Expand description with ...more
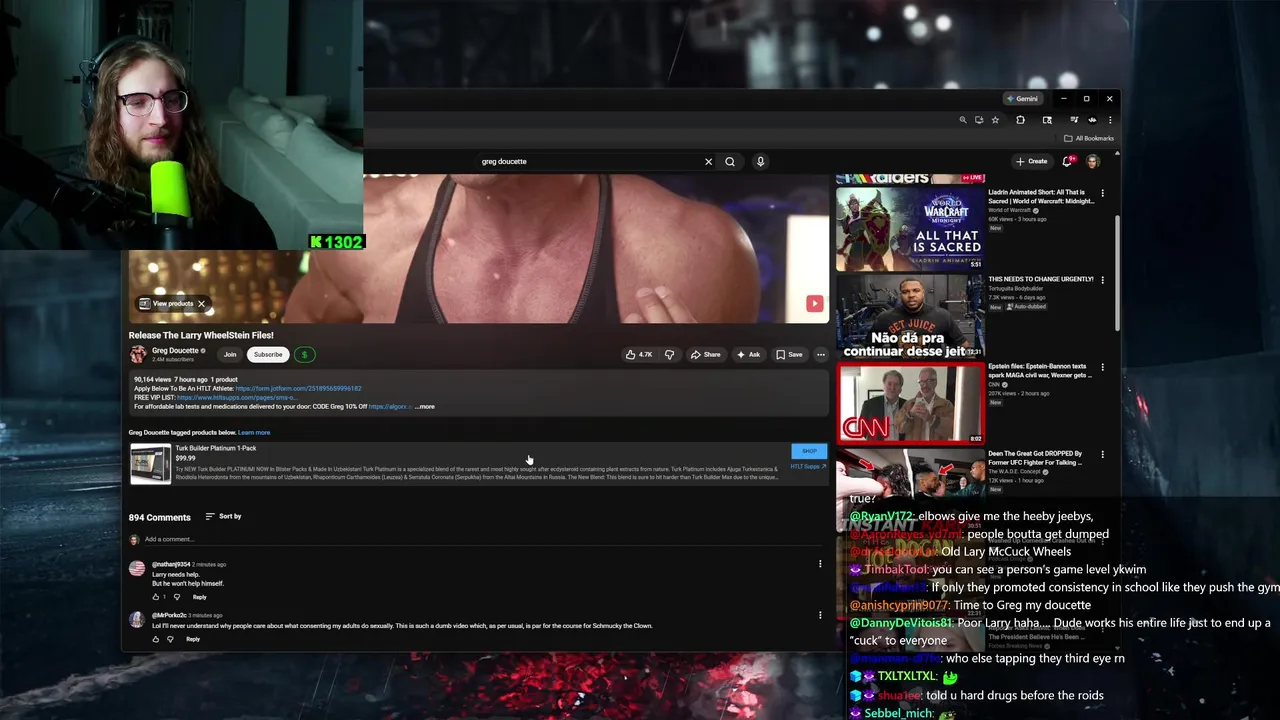The image size is (1280, 720). point(424,406)
